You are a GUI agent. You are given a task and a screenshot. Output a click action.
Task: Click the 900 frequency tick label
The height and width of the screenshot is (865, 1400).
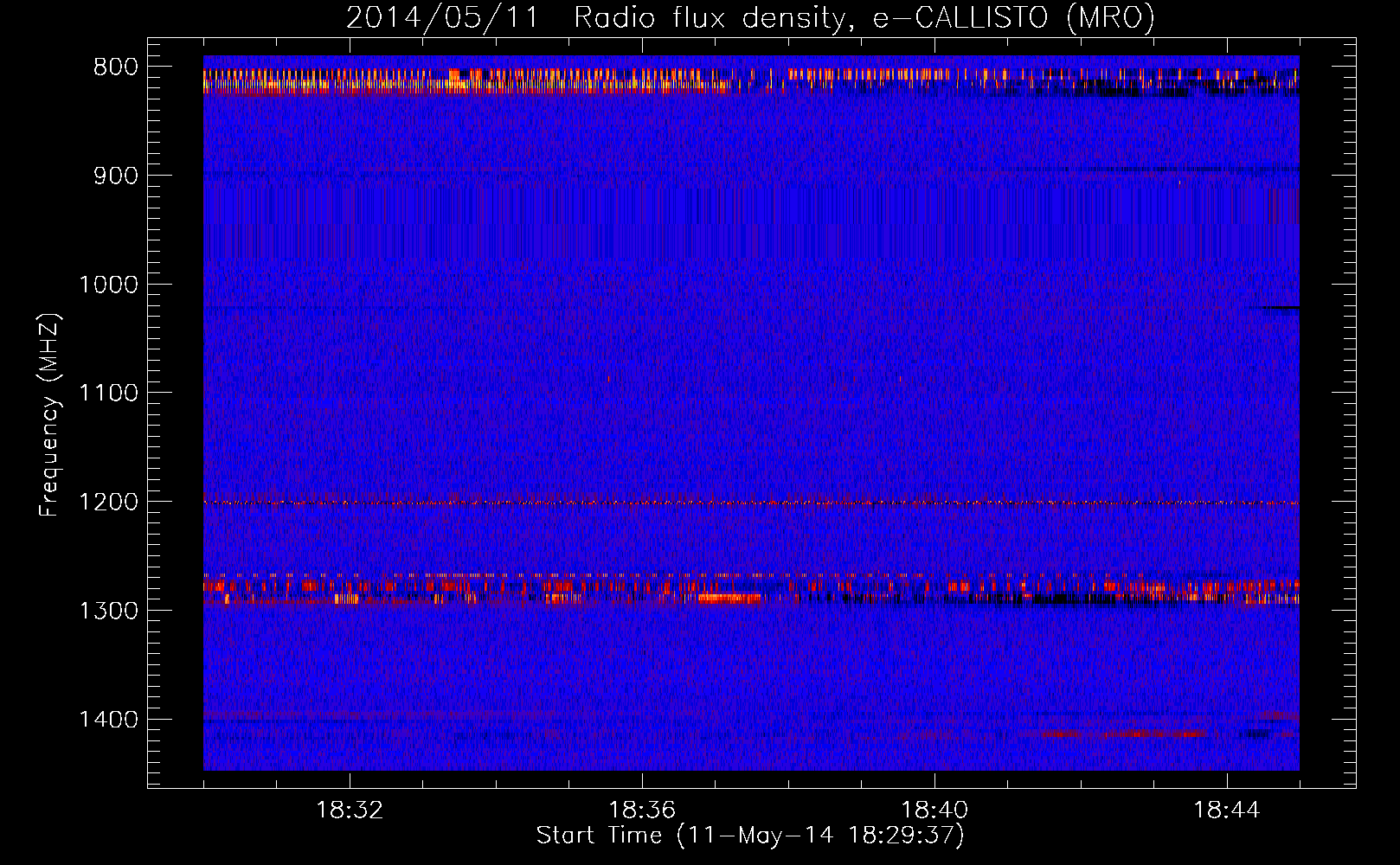pos(115,176)
